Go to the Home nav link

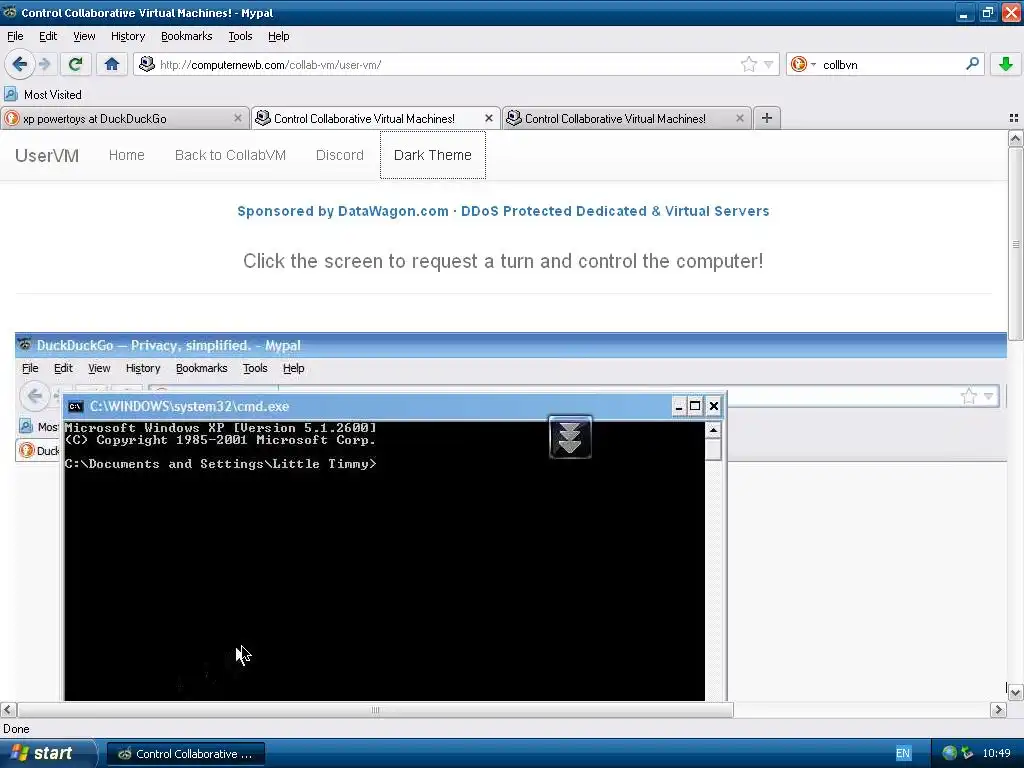coord(126,155)
